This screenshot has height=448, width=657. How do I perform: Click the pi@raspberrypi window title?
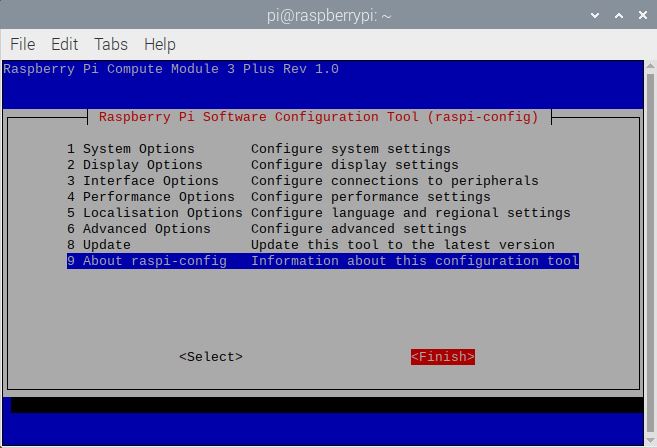click(329, 16)
